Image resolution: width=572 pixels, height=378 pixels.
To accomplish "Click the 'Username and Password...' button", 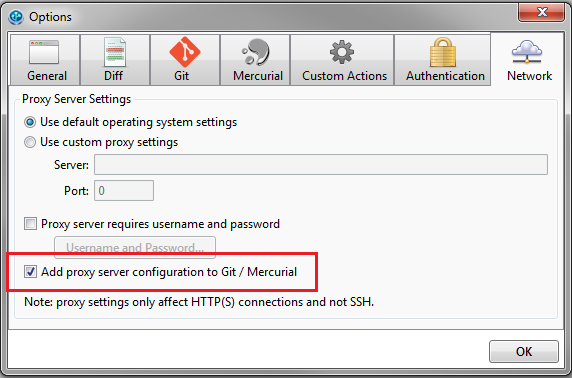I will (135, 247).
